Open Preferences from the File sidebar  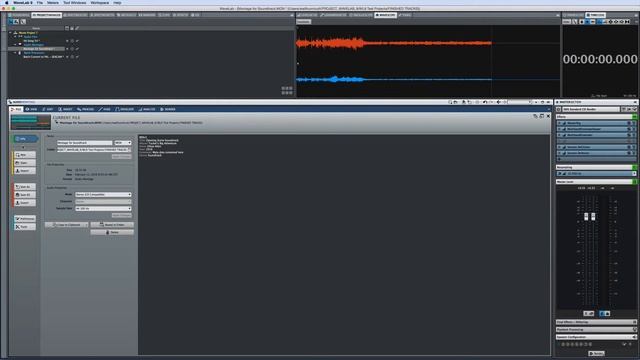pyautogui.click(x=25, y=219)
